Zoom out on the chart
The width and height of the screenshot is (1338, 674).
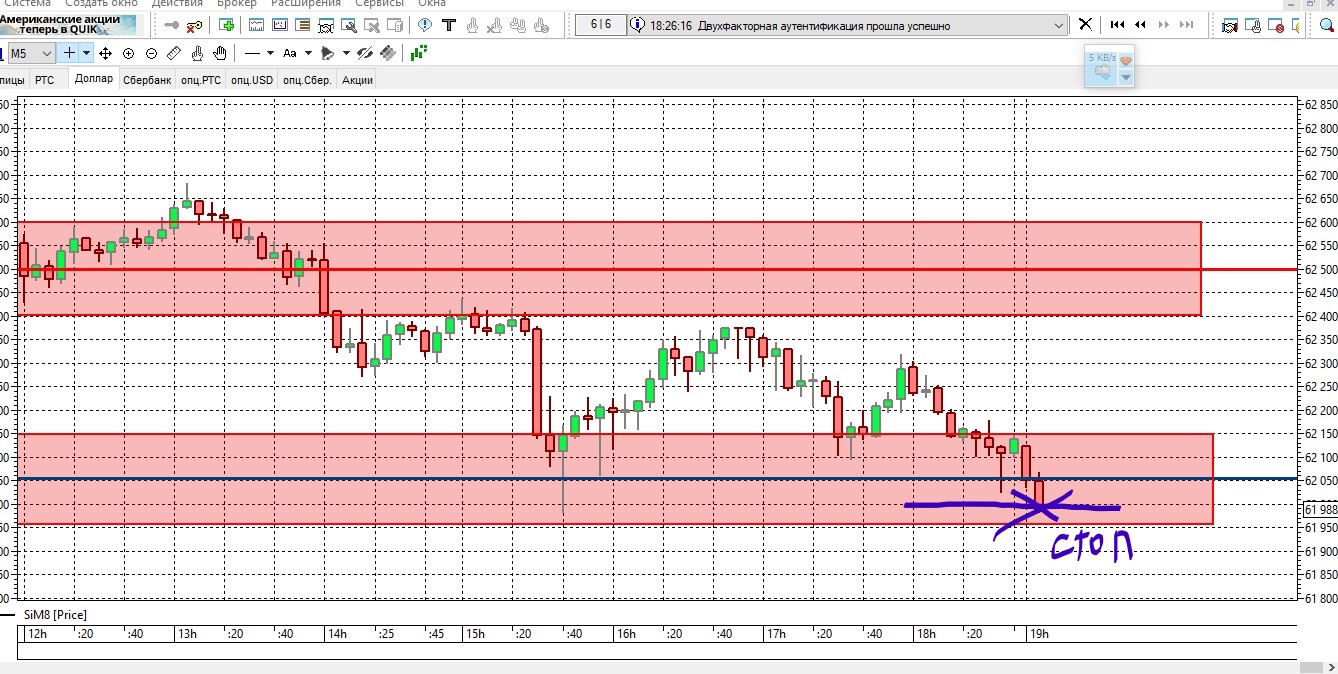(151, 53)
